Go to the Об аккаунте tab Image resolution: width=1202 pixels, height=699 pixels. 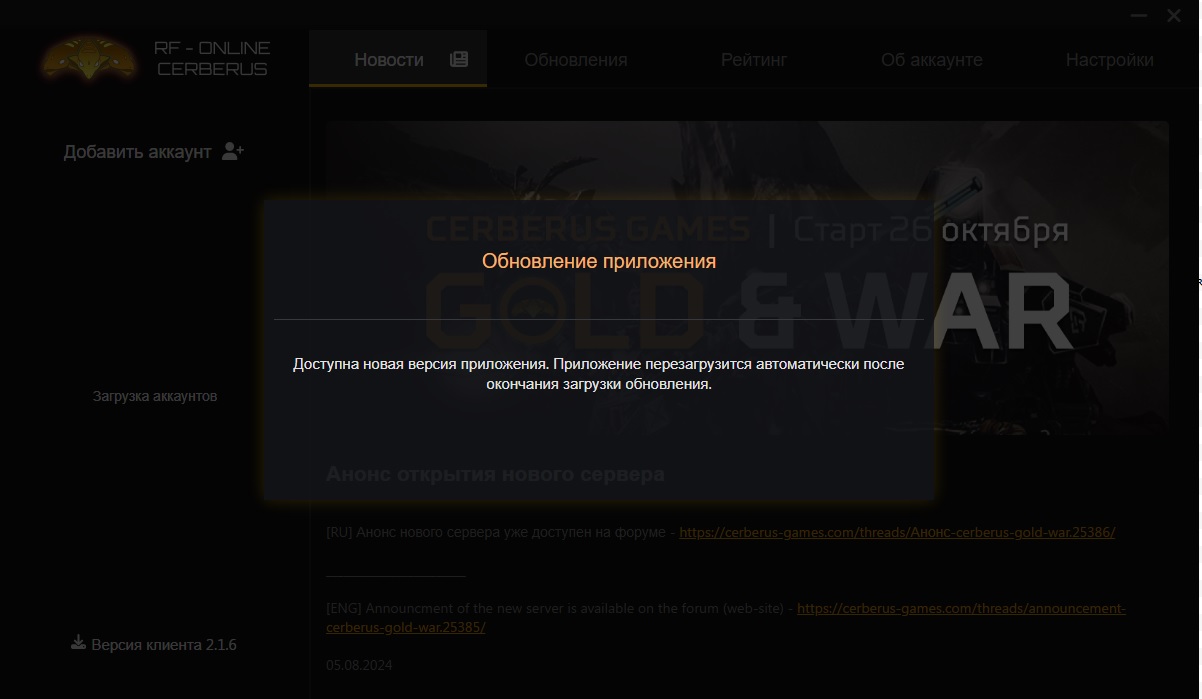932,60
